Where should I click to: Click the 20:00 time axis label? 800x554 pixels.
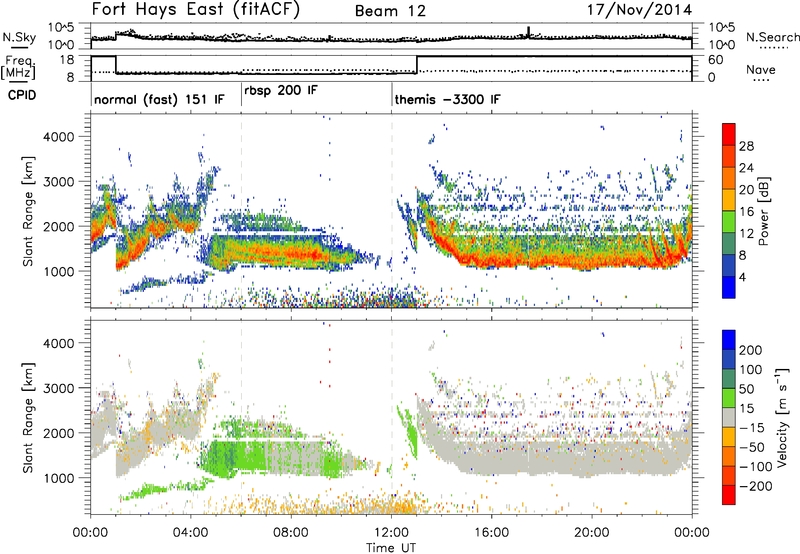592,533
